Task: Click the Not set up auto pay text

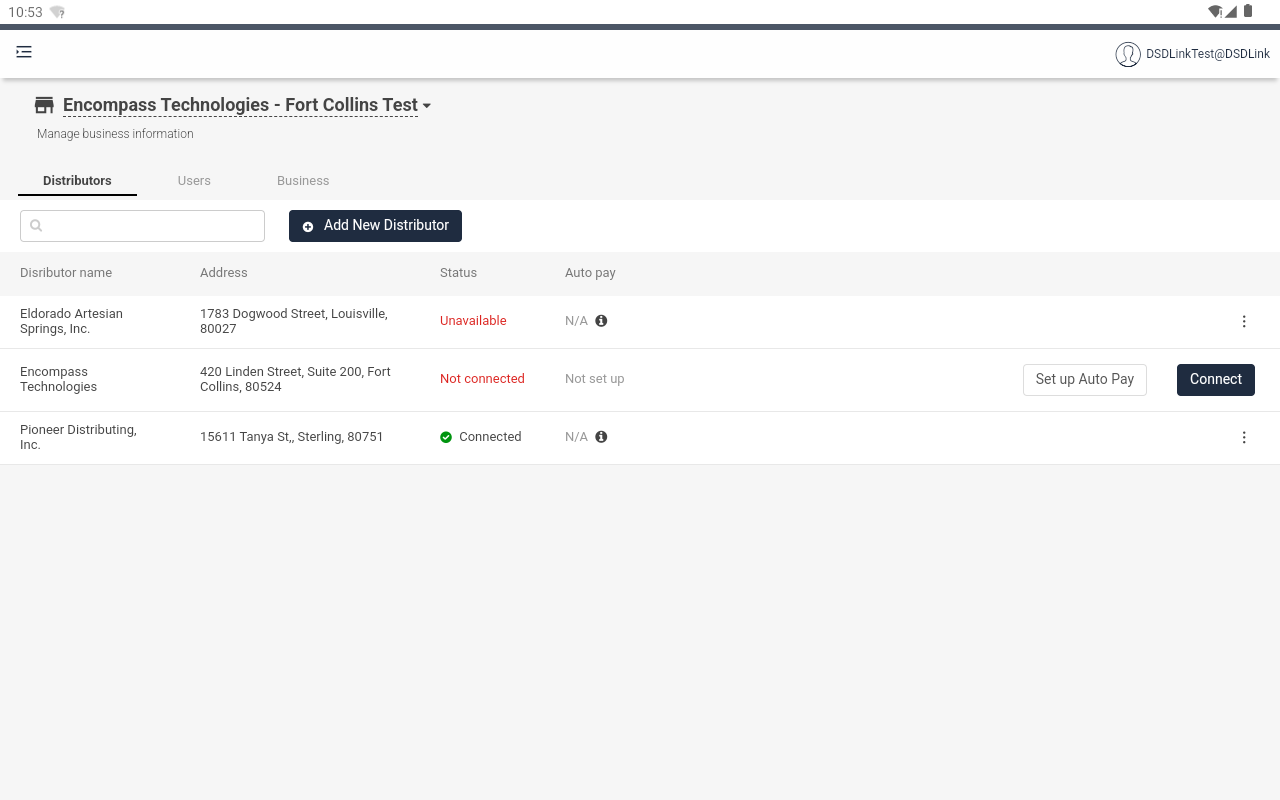Action: click(595, 379)
